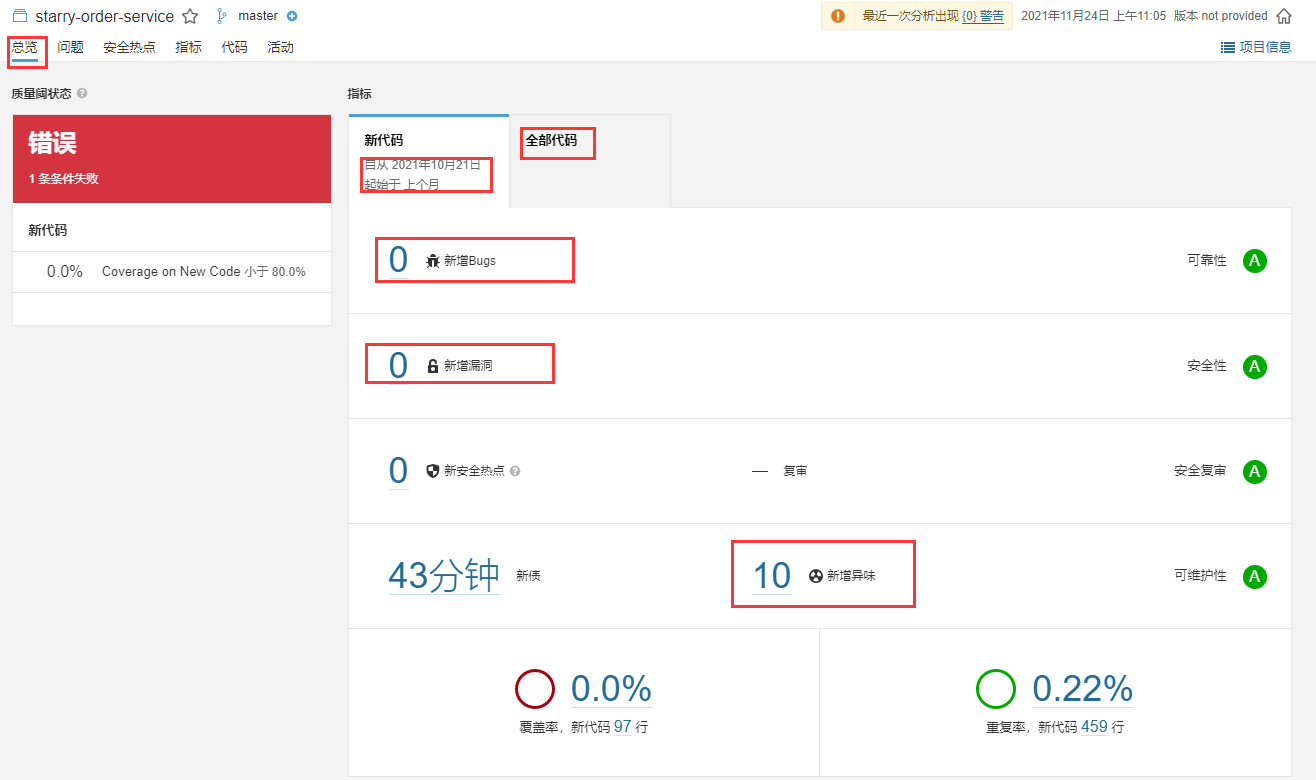Open the 0.0% coverage value

(611, 689)
